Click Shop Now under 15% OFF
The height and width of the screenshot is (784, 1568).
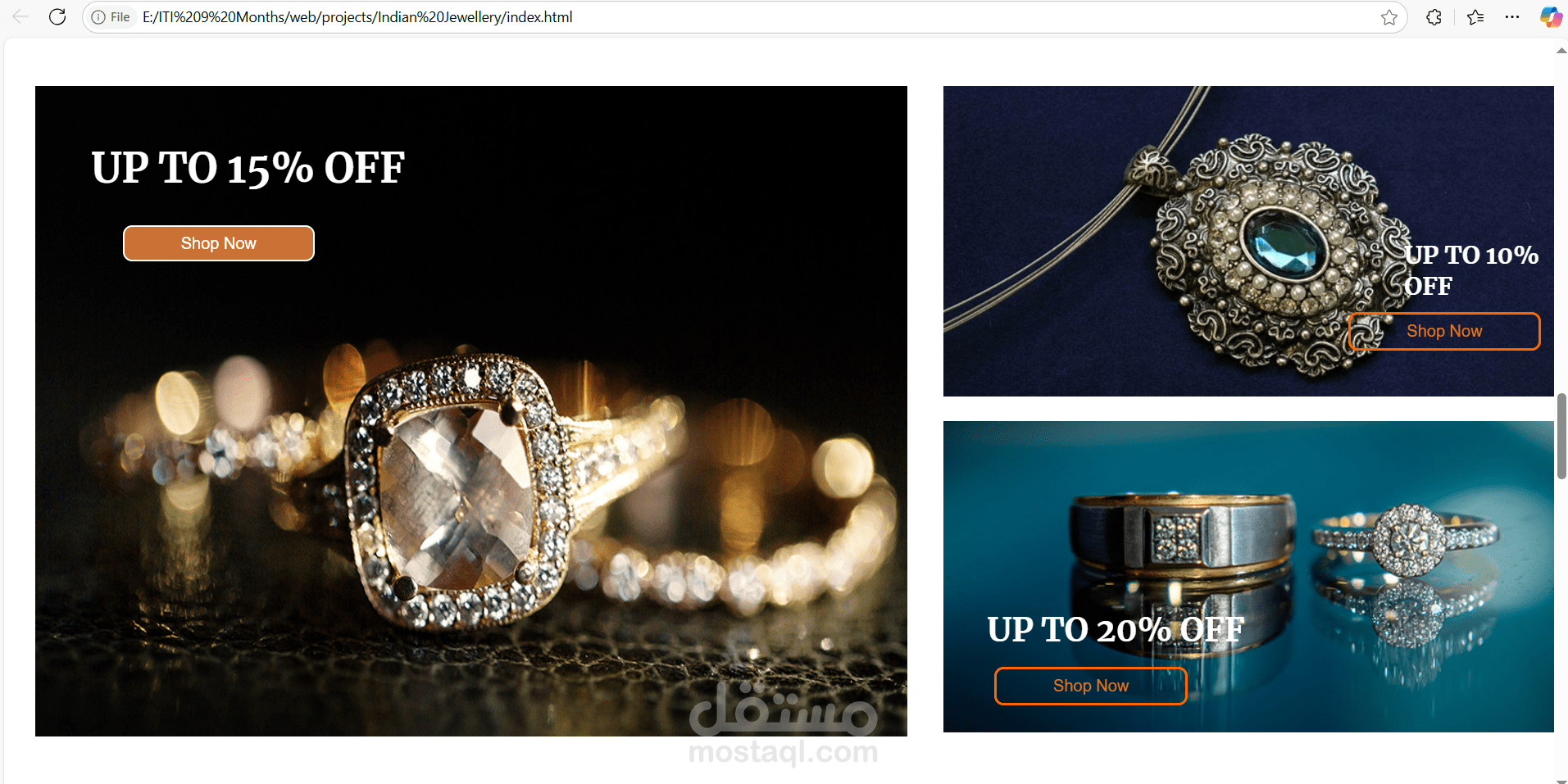(219, 243)
